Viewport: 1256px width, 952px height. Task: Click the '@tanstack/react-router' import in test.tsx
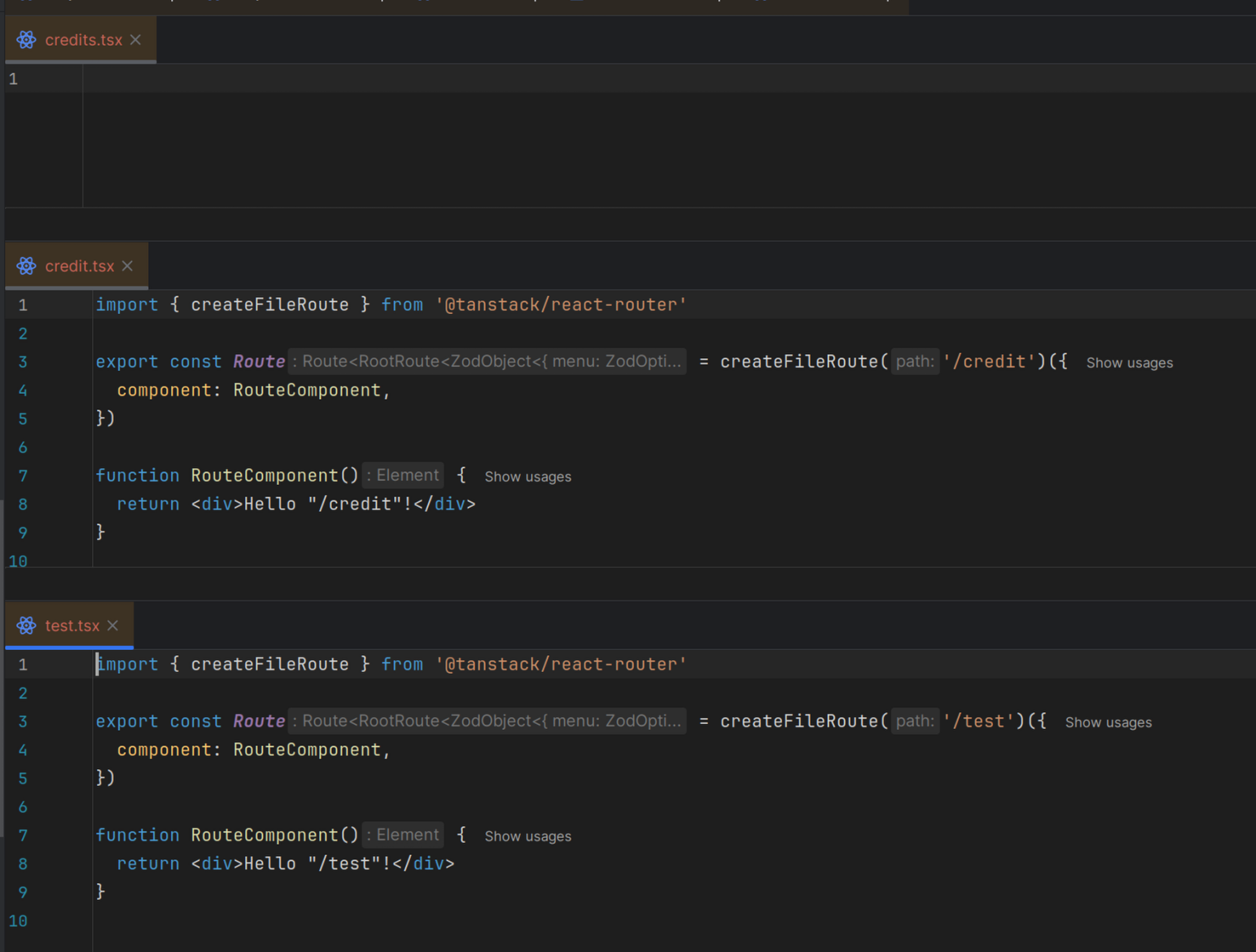click(x=561, y=664)
